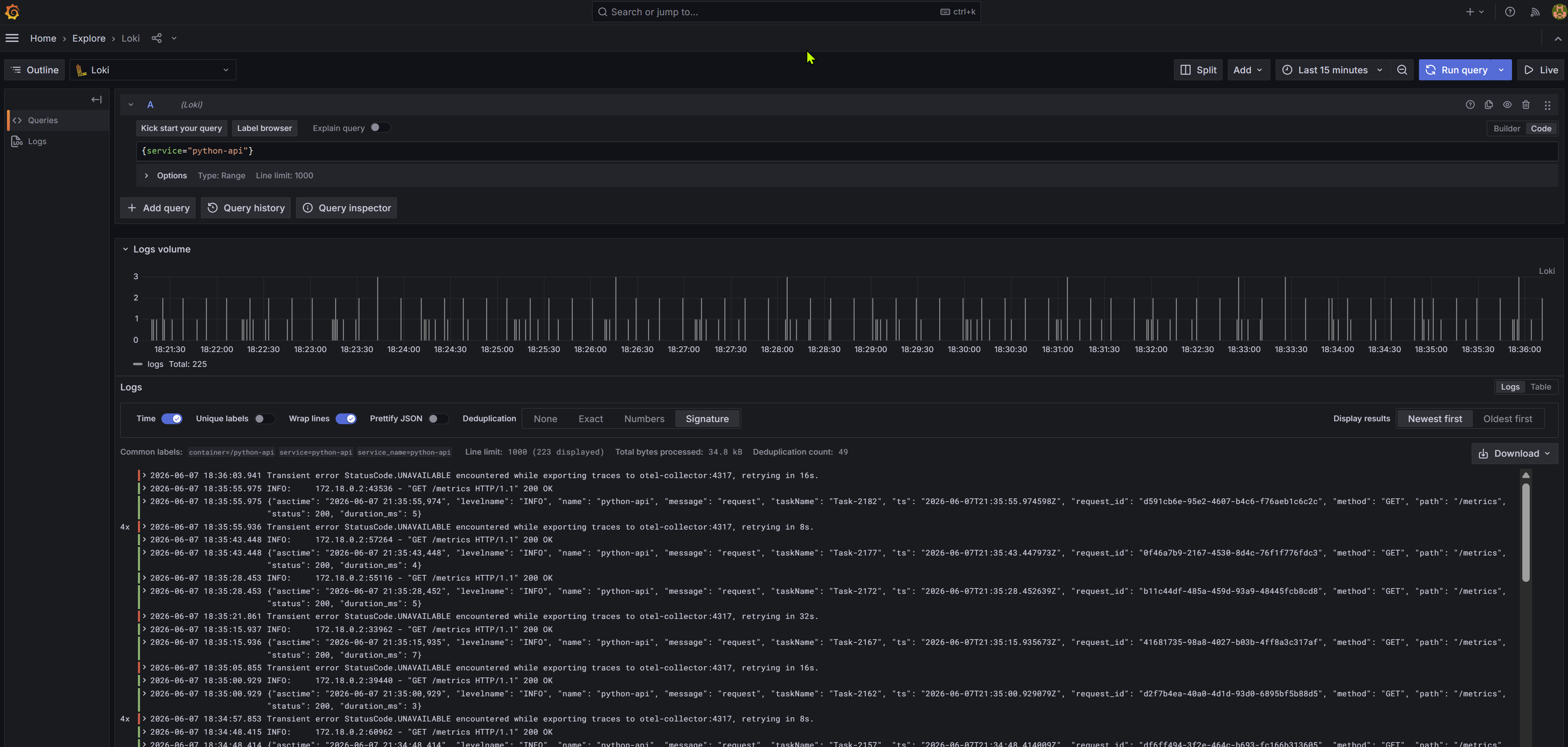Duplicate query A with copy icon
1568x747 pixels.
point(1489,105)
